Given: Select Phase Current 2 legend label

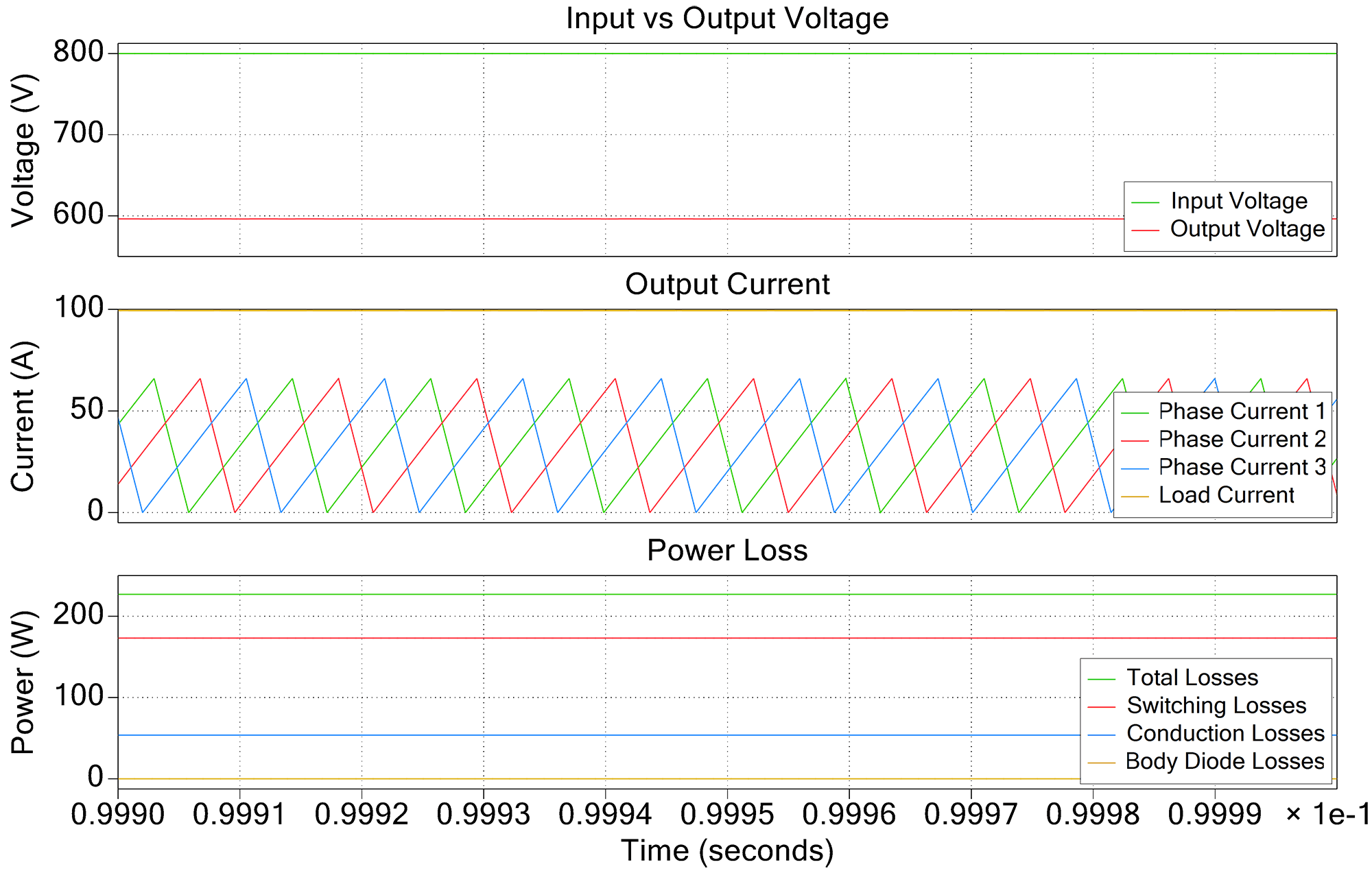Looking at the screenshot, I should click(1242, 439).
